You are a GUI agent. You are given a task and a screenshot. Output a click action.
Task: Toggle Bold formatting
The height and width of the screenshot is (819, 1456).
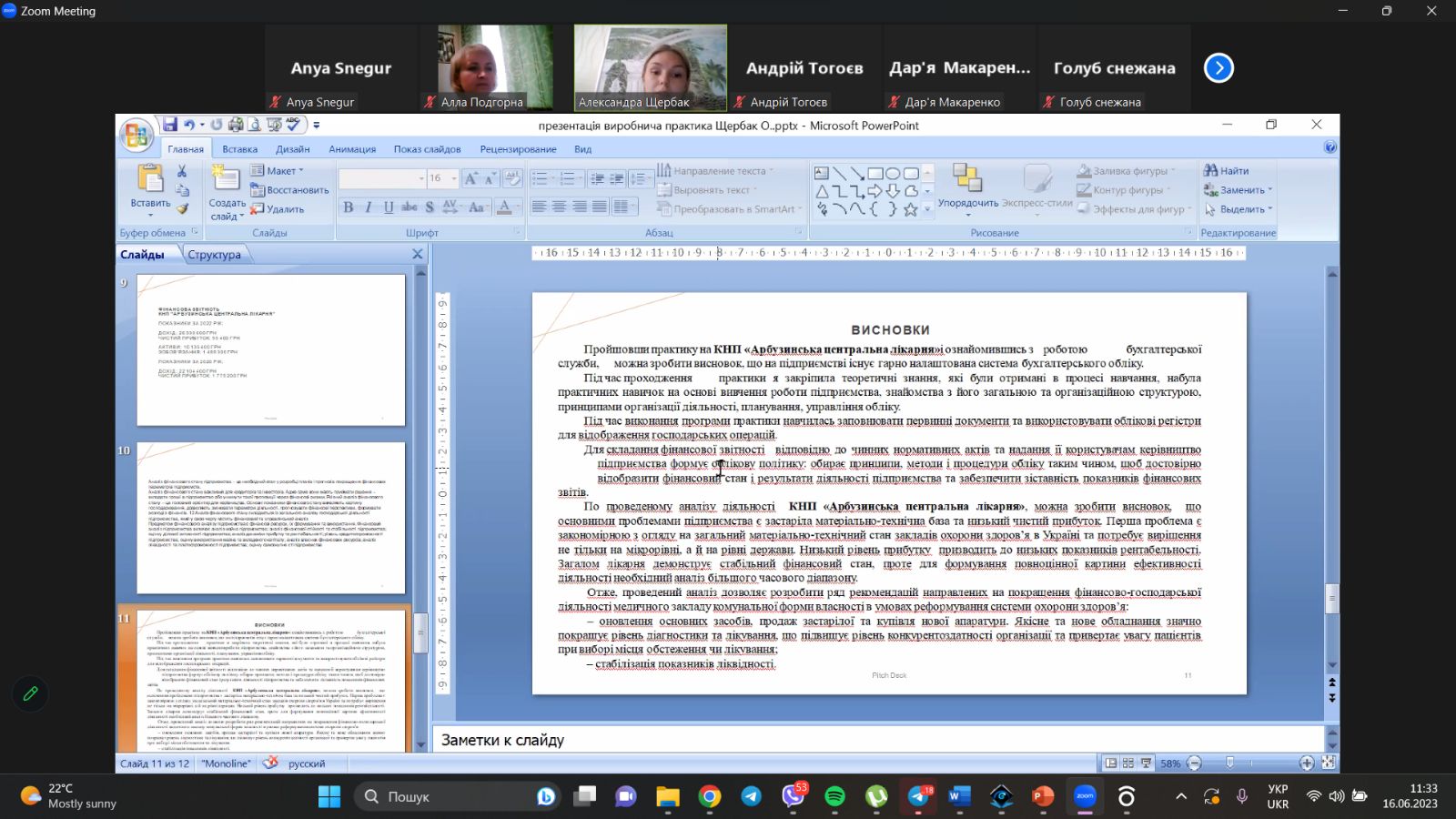(348, 207)
